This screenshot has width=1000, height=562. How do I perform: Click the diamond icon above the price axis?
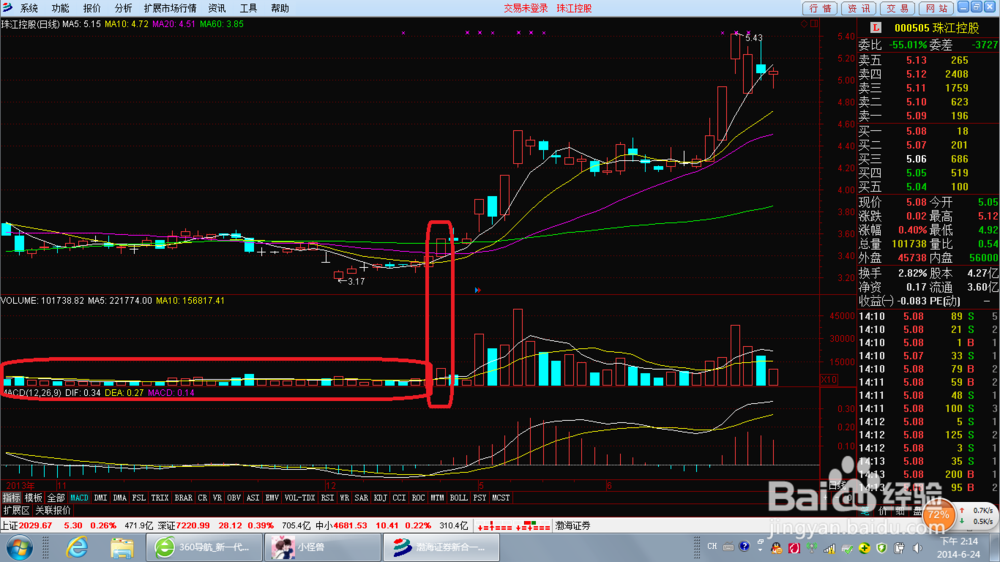[804, 24]
